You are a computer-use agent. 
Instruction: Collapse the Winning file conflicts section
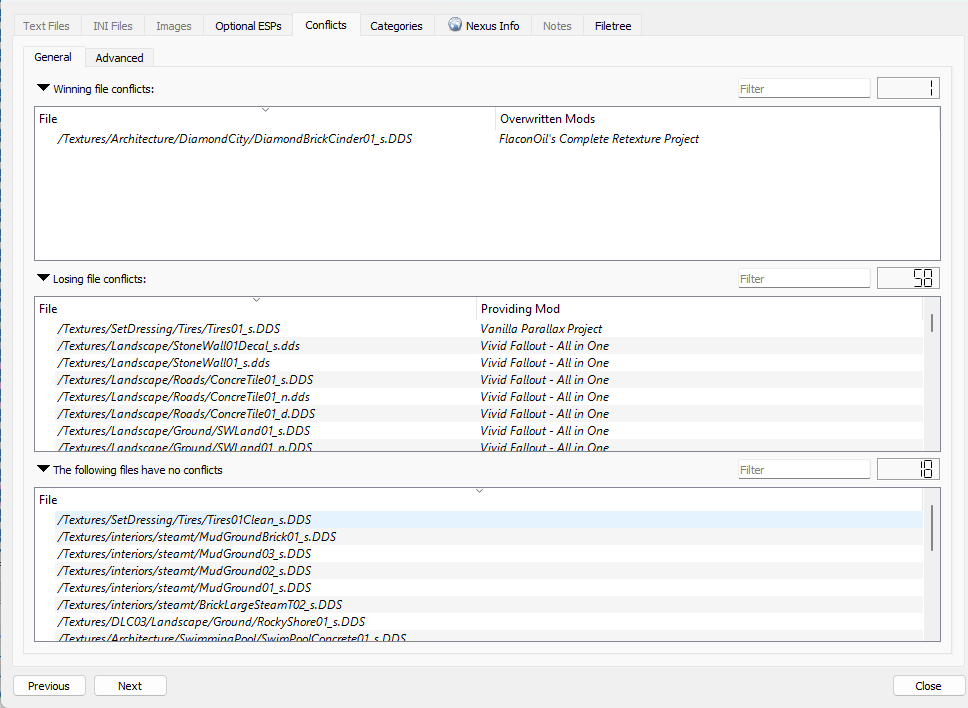pyautogui.click(x=43, y=88)
